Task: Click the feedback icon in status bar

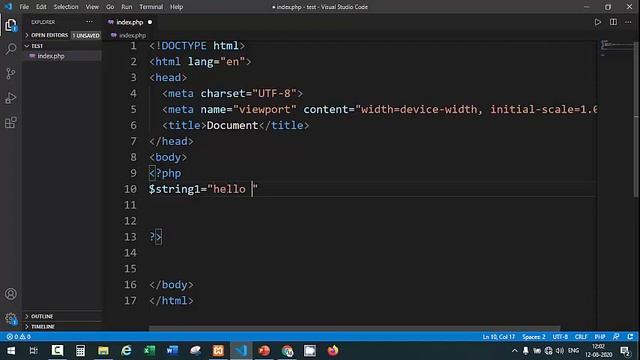Action: [x=616, y=337]
